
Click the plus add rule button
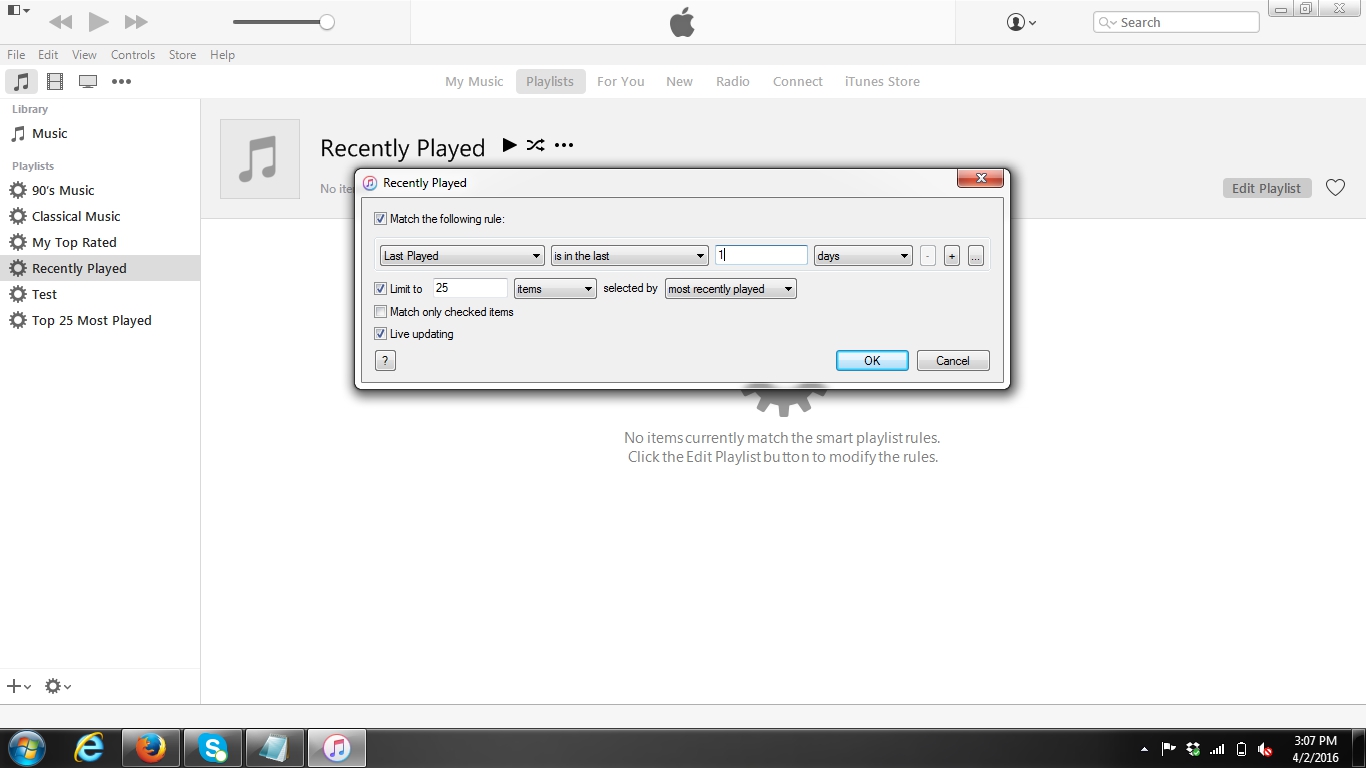tap(952, 256)
